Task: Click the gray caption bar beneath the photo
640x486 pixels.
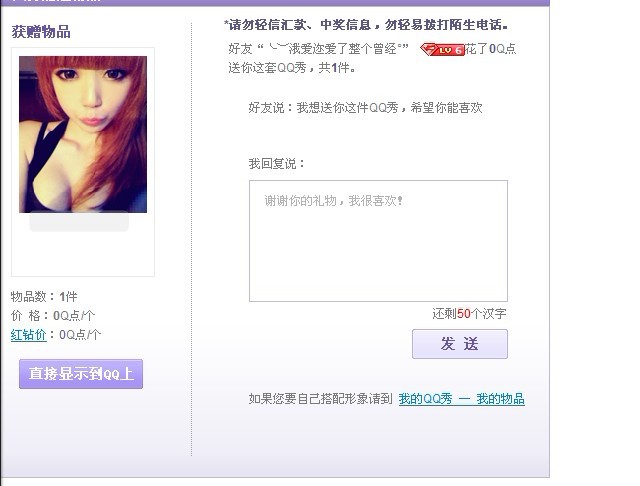Action: pos(79,222)
